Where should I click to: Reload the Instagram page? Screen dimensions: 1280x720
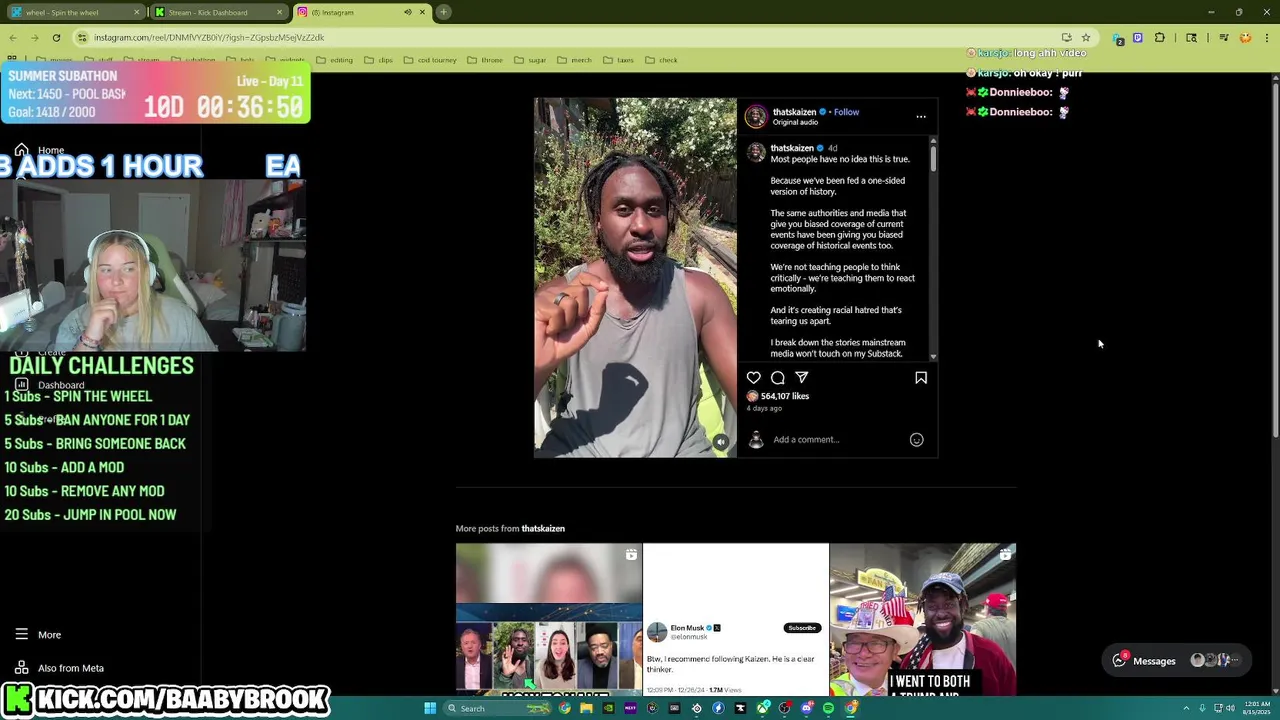[x=56, y=37]
